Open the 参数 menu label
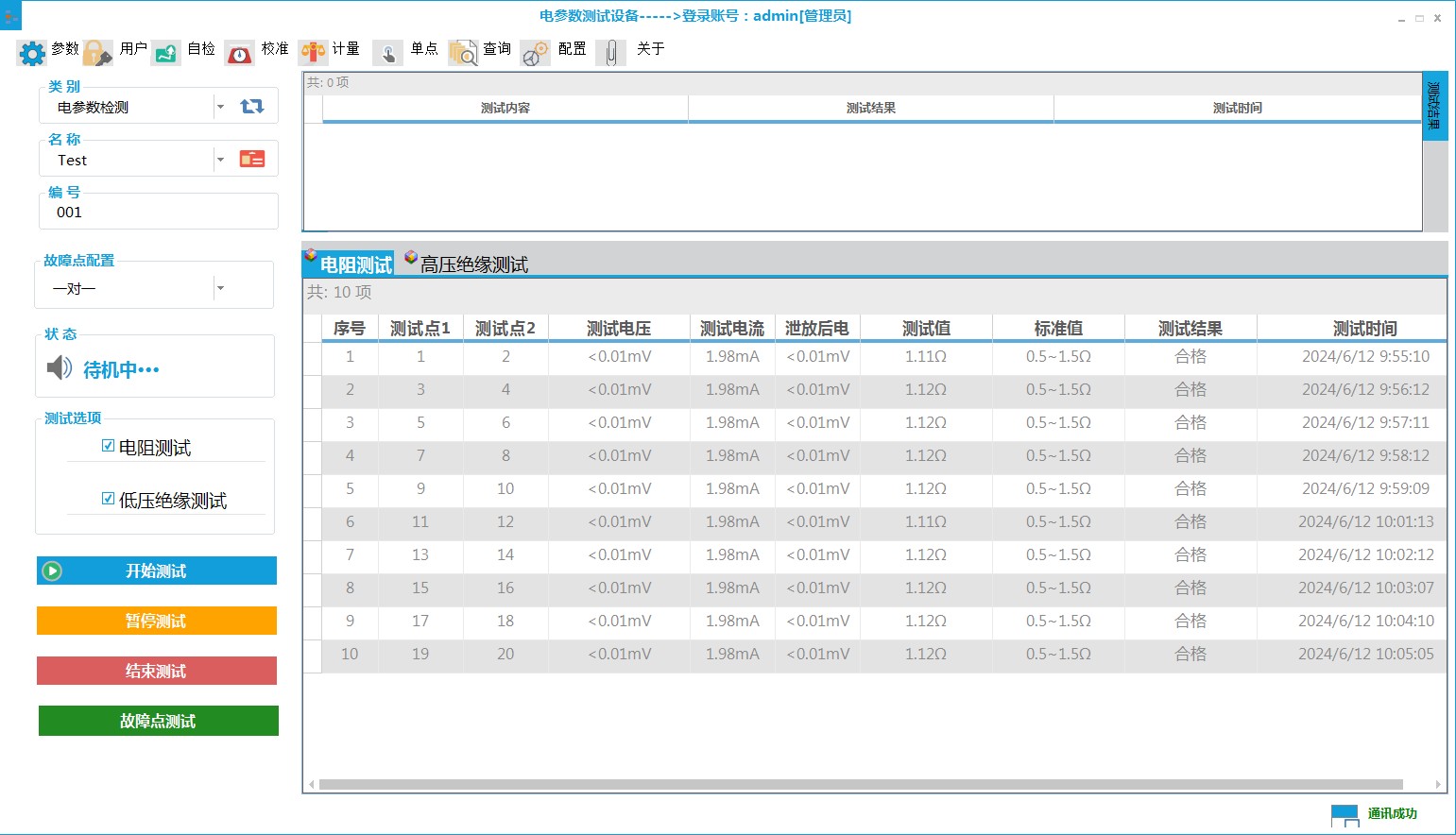Viewport: 1456px width, 835px height. pyautogui.click(x=65, y=49)
